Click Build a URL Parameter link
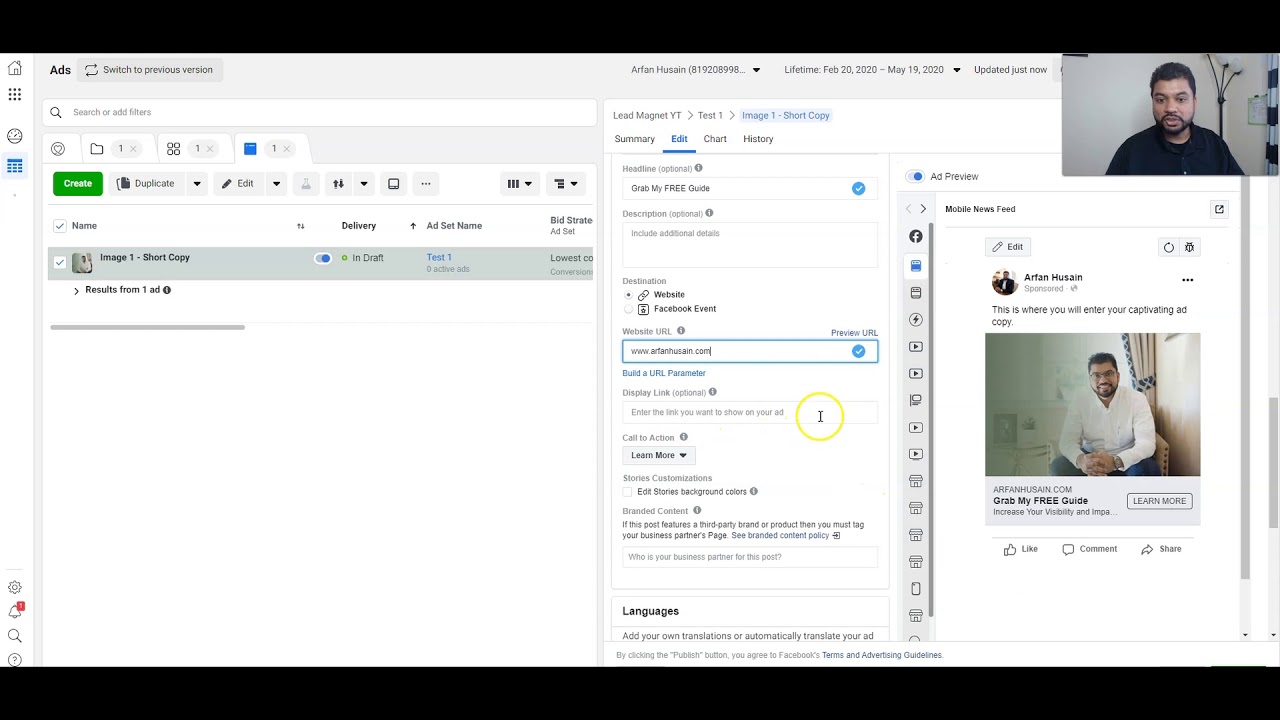 click(664, 373)
